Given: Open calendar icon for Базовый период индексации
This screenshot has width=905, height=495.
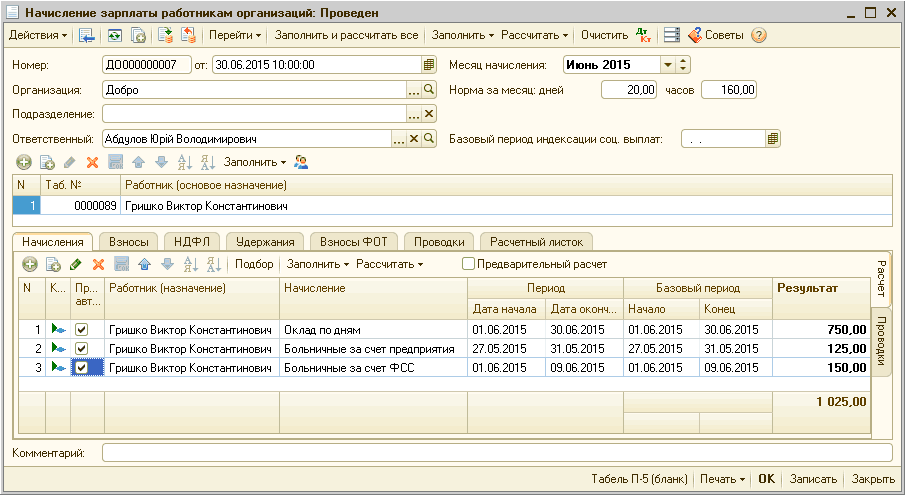Looking at the screenshot, I should [773, 138].
